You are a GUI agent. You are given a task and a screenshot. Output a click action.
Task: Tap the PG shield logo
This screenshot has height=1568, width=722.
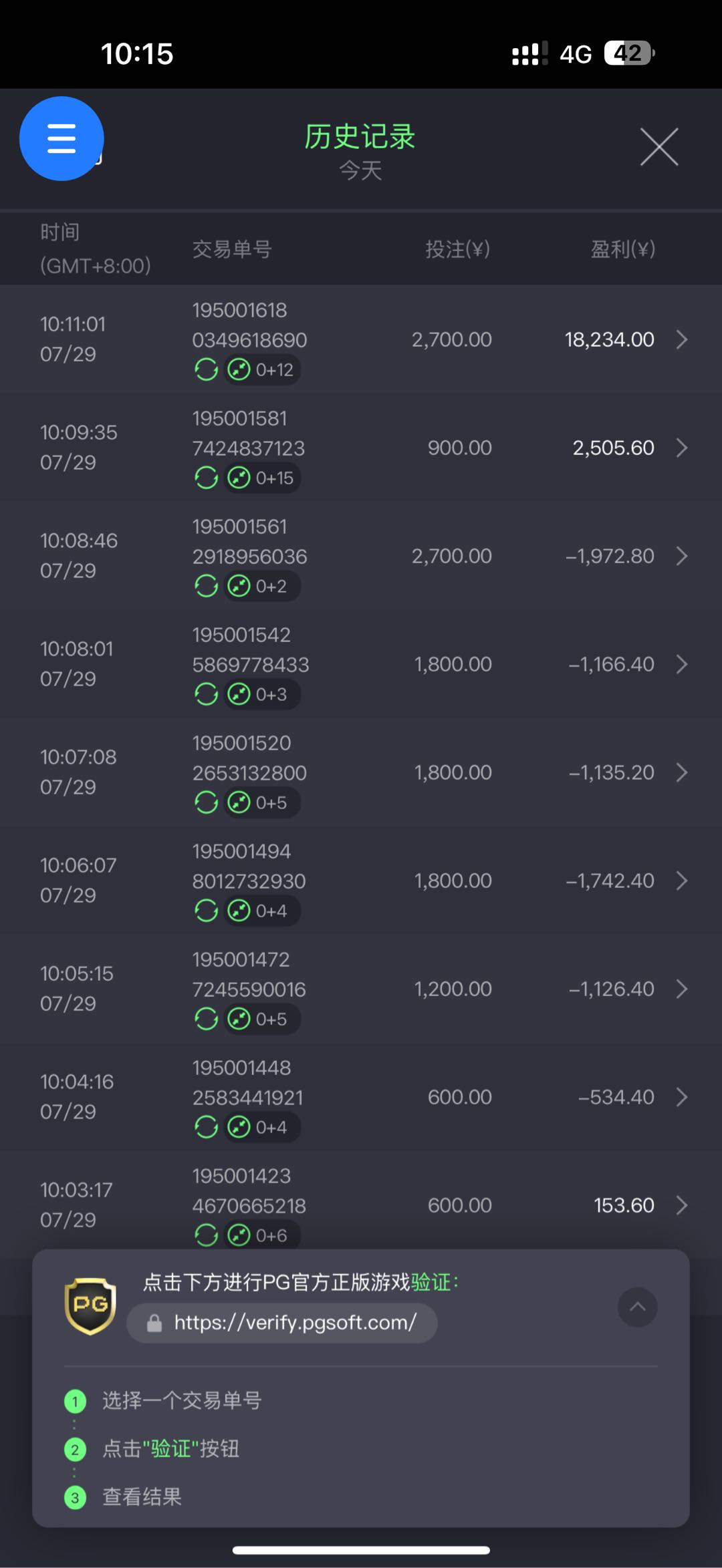tap(90, 1305)
